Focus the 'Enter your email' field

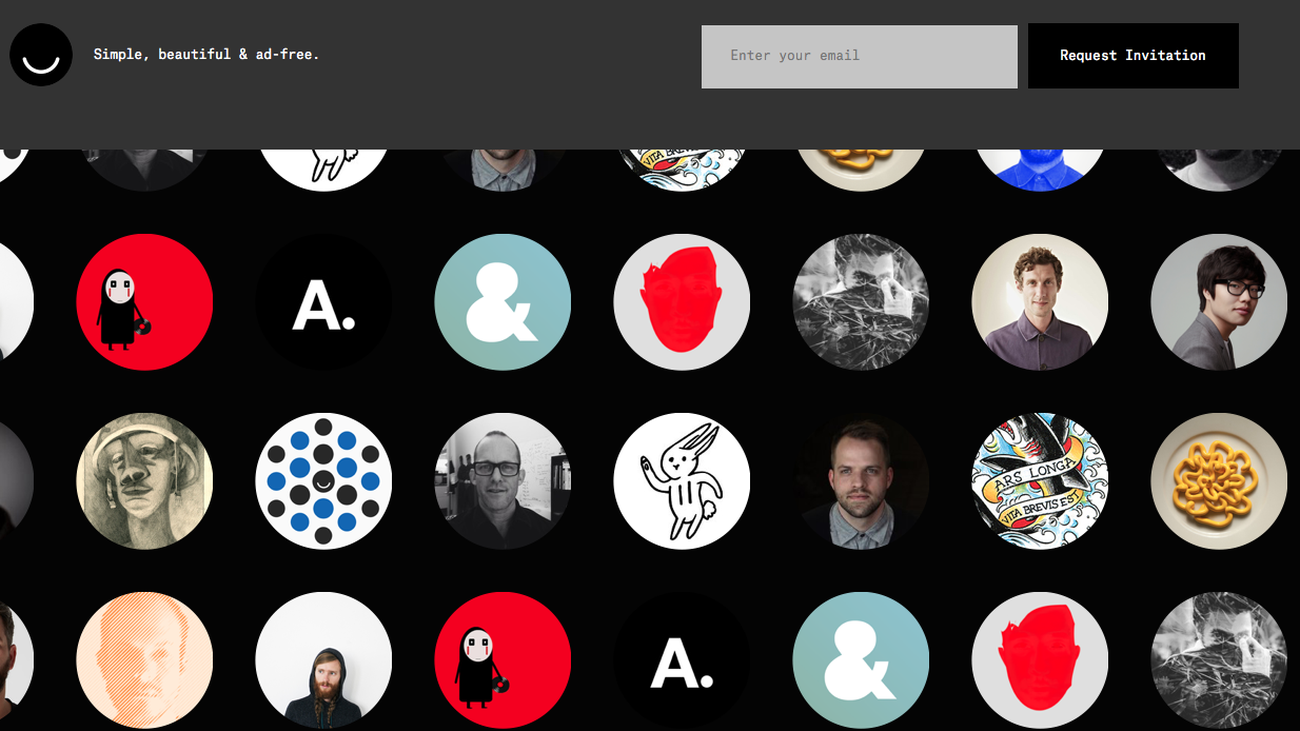point(859,56)
